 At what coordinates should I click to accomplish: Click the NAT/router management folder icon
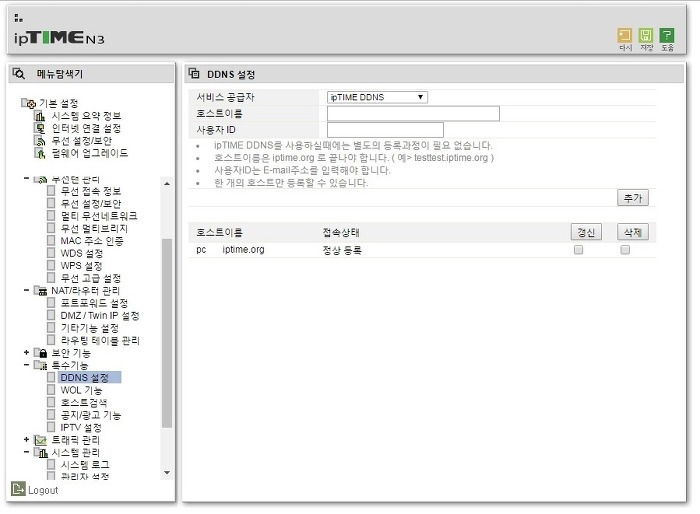point(41,291)
